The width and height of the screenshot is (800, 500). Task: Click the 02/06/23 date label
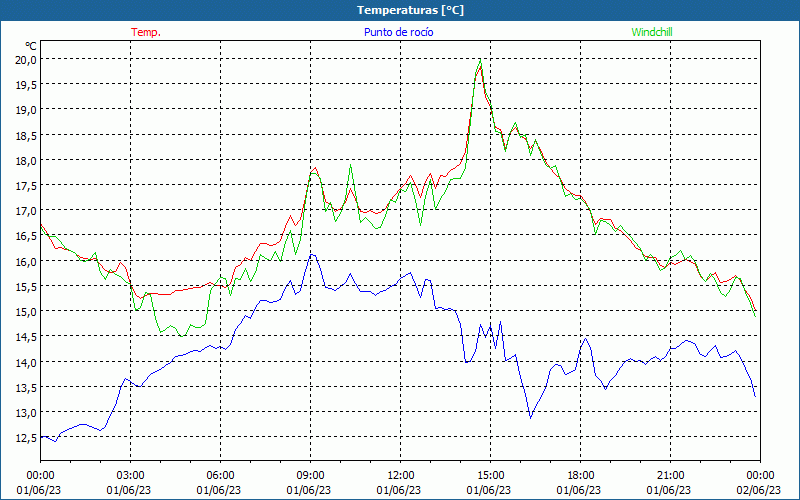pyautogui.click(x=759, y=490)
